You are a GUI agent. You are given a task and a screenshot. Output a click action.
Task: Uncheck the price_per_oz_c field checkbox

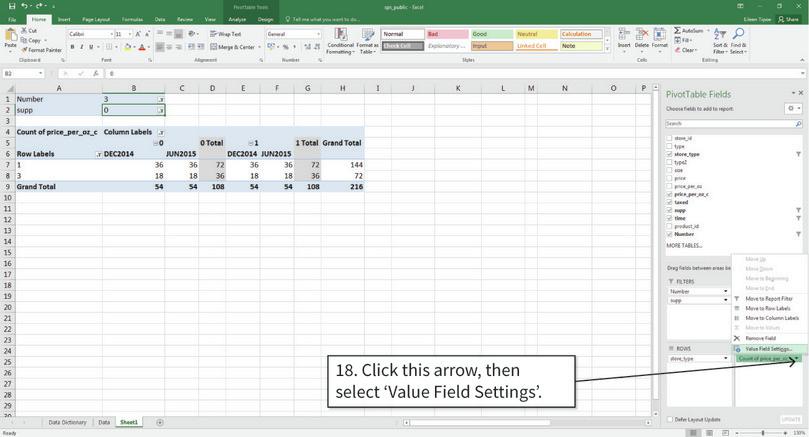[x=669, y=194]
